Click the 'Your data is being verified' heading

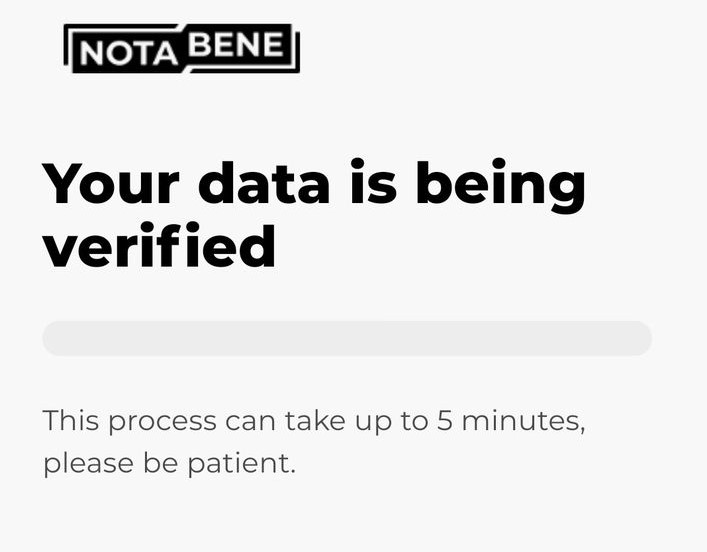click(x=314, y=214)
